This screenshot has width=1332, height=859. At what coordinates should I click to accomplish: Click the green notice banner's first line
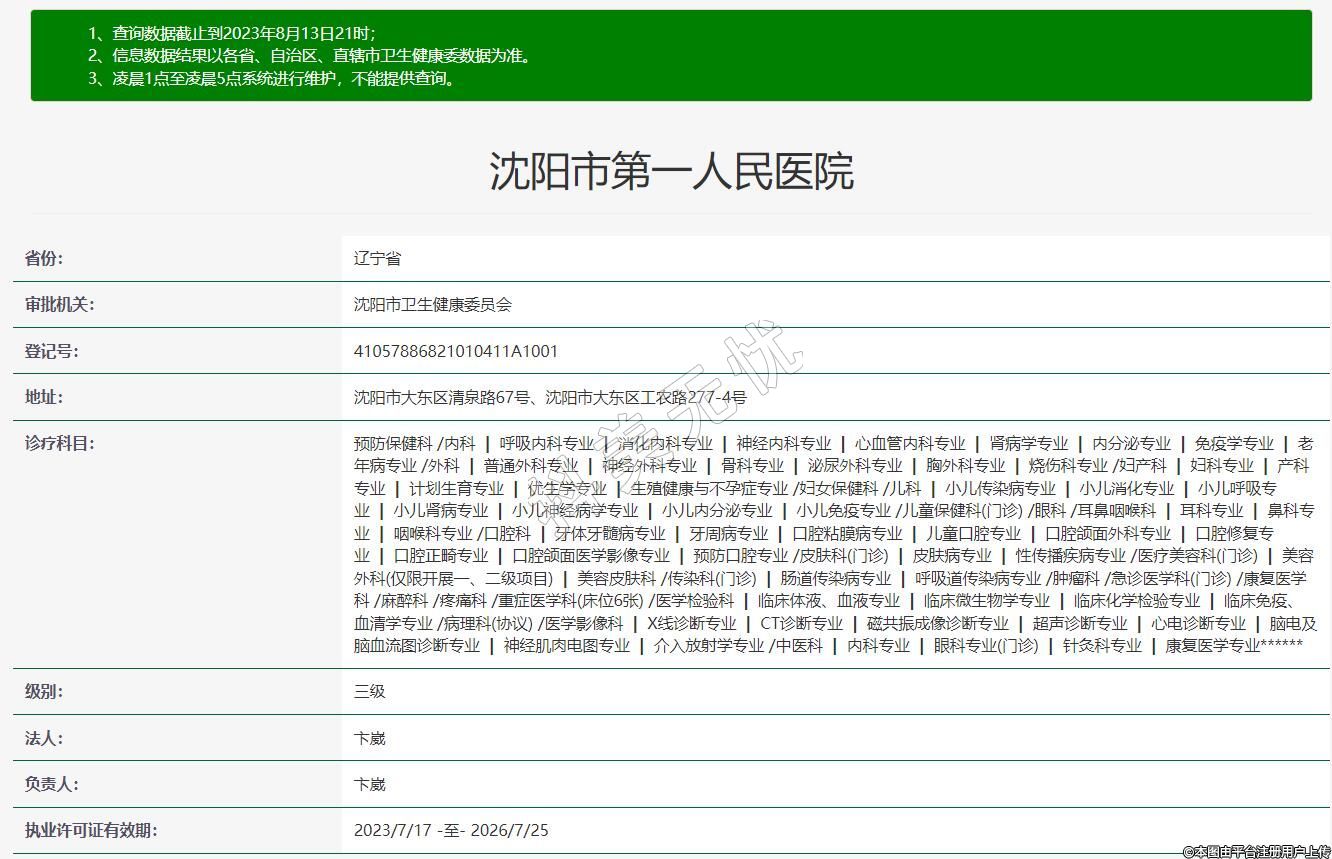231,33
